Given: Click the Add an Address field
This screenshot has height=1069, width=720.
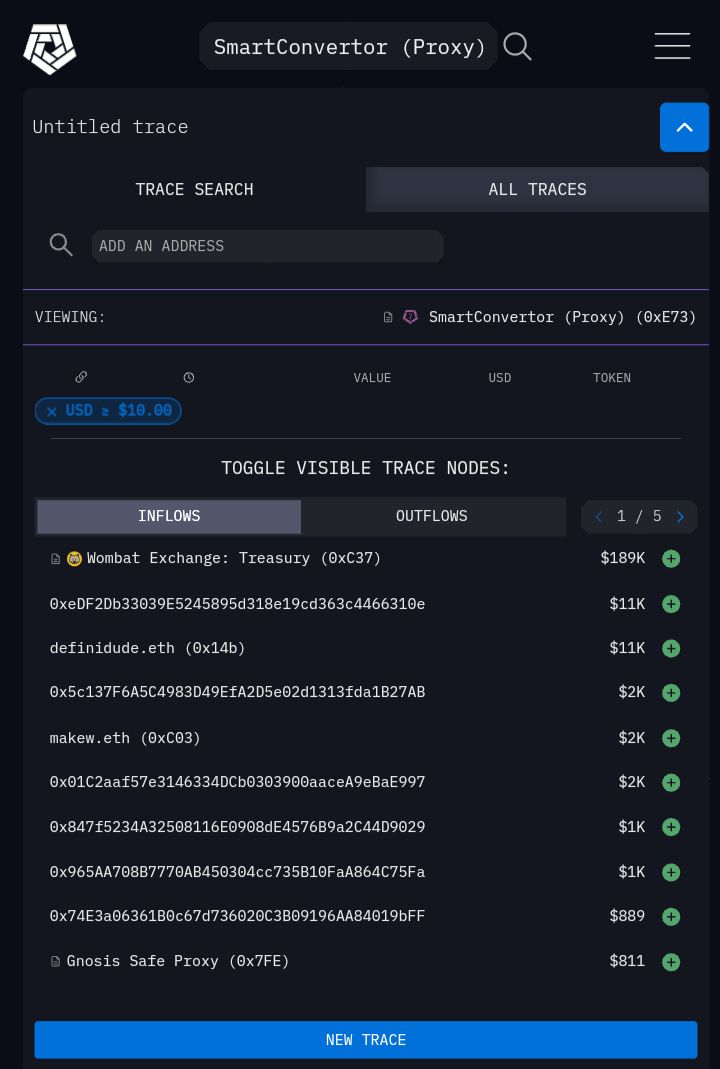Looking at the screenshot, I should (267, 246).
